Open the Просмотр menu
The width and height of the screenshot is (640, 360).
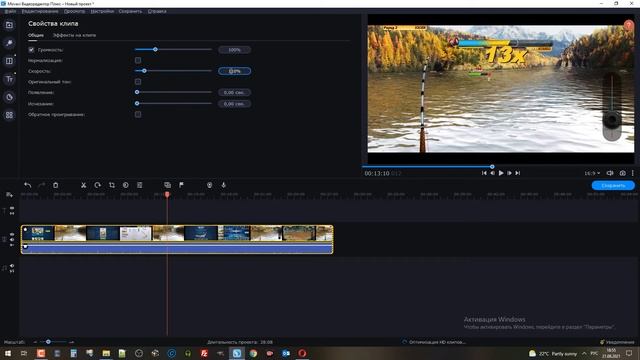point(74,11)
